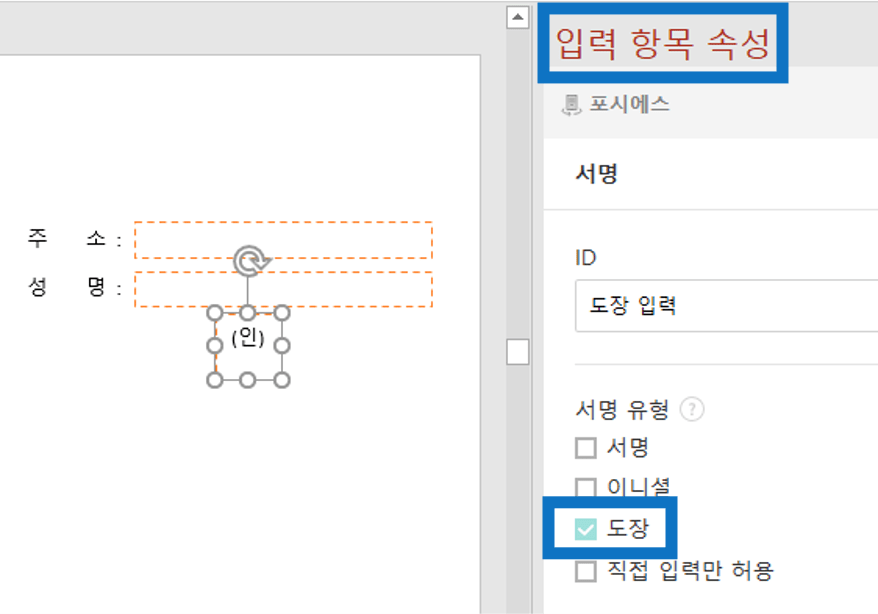Click the top-middle handle of the (인) field
The width and height of the screenshot is (878, 614).
(x=248, y=313)
